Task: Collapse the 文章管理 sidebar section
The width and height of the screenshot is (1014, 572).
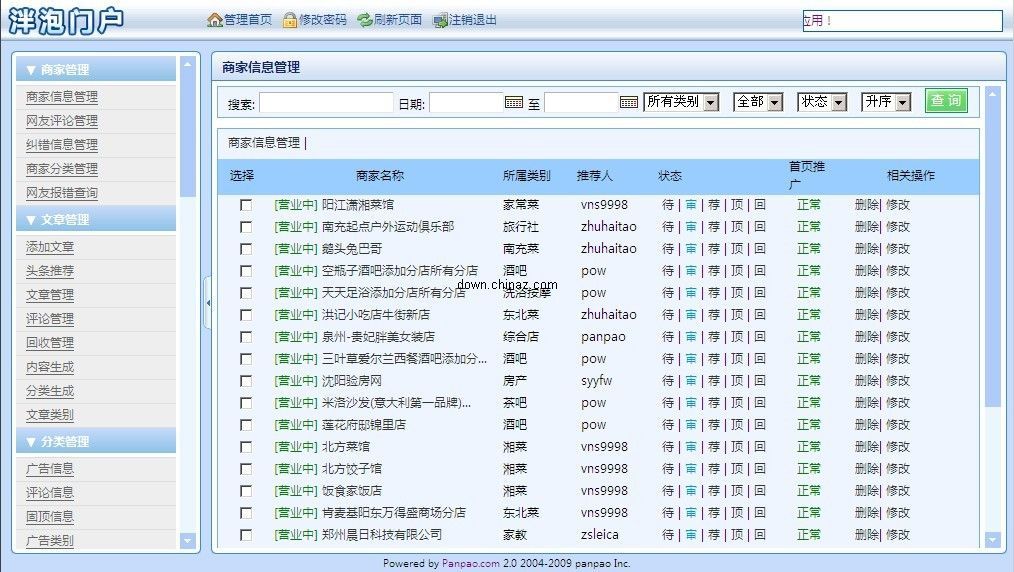Action: click(96, 220)
